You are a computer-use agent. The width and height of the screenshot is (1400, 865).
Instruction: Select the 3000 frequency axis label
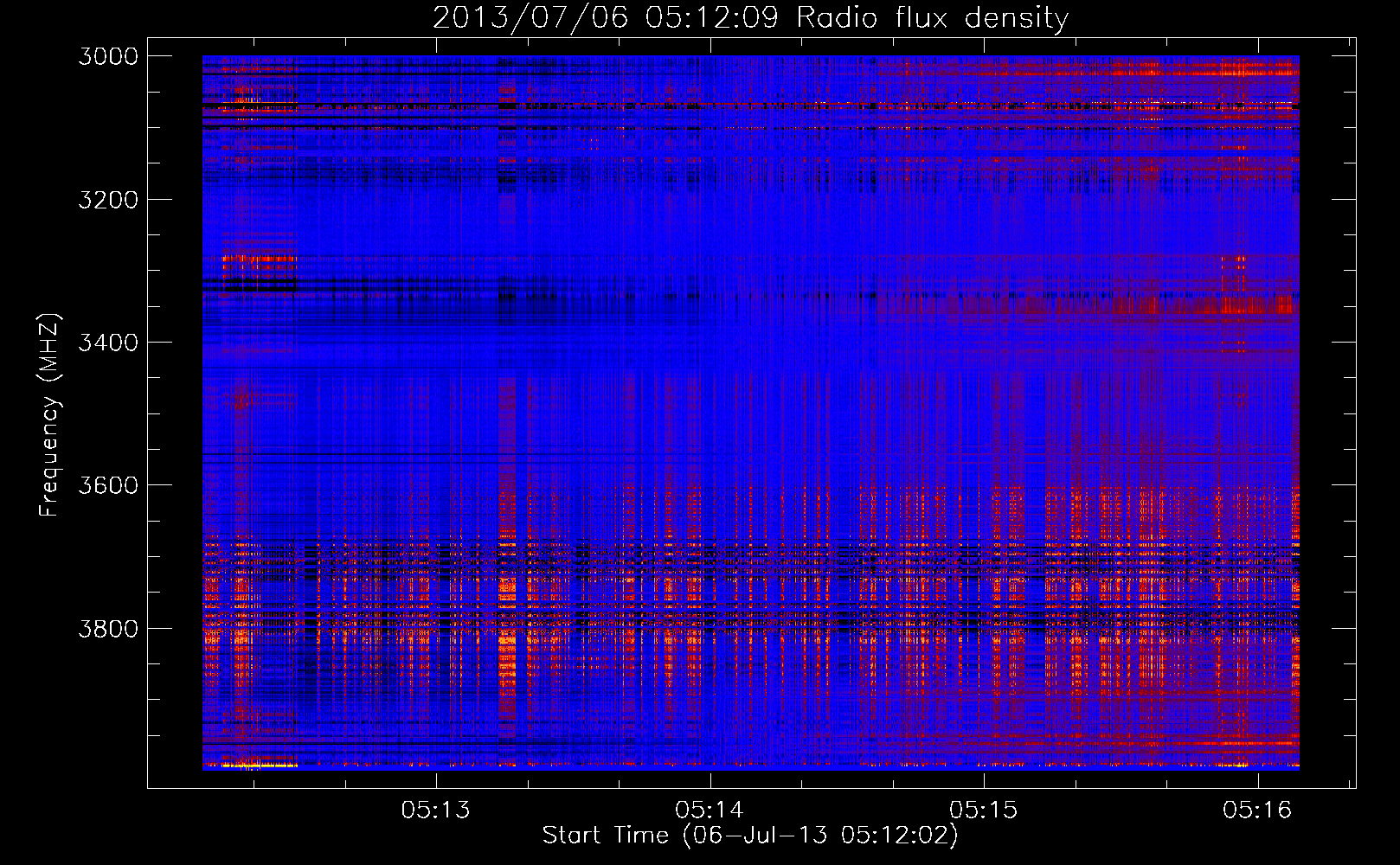[x=108, y=56]
